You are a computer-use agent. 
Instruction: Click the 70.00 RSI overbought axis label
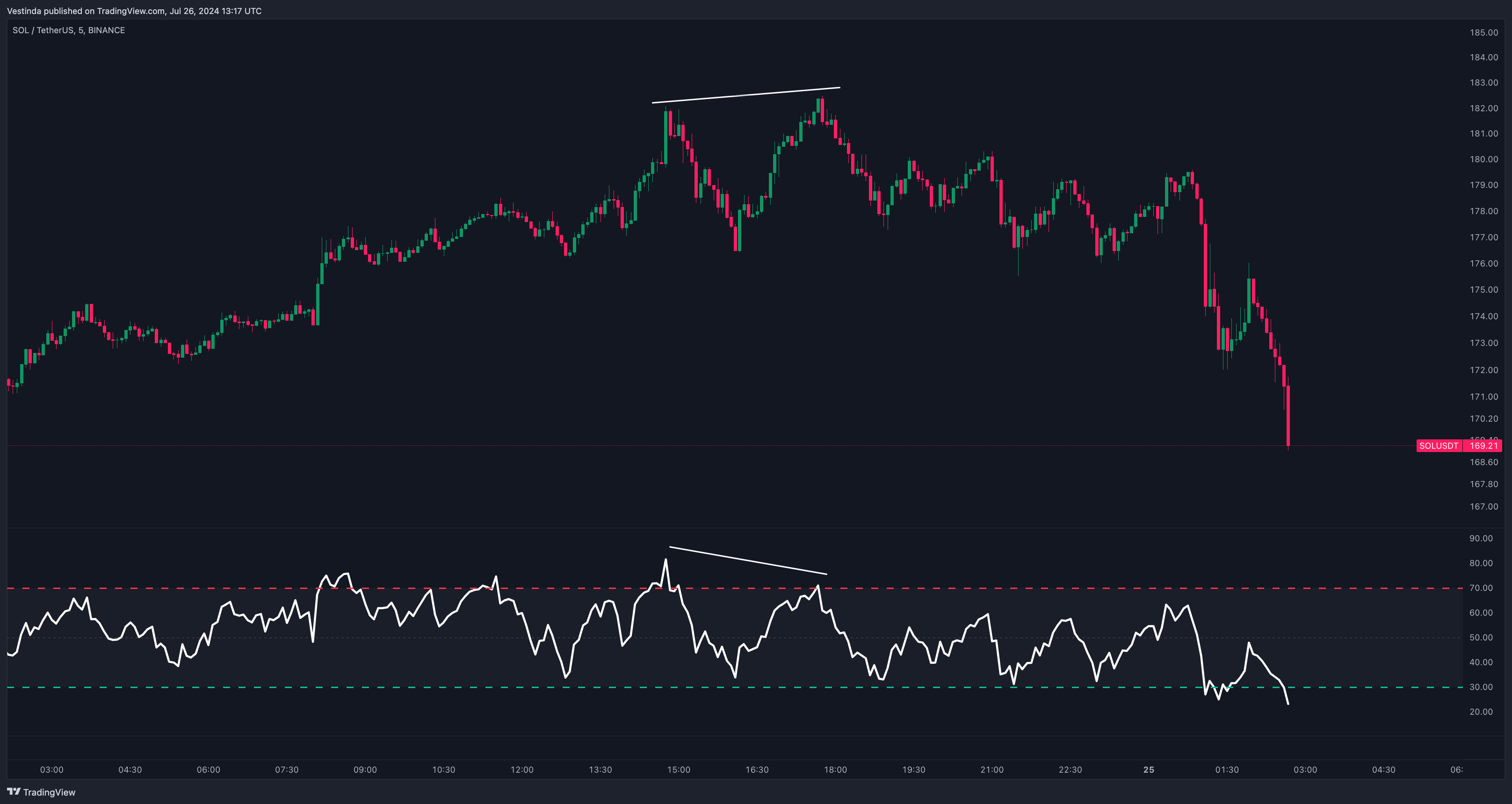1481,588
